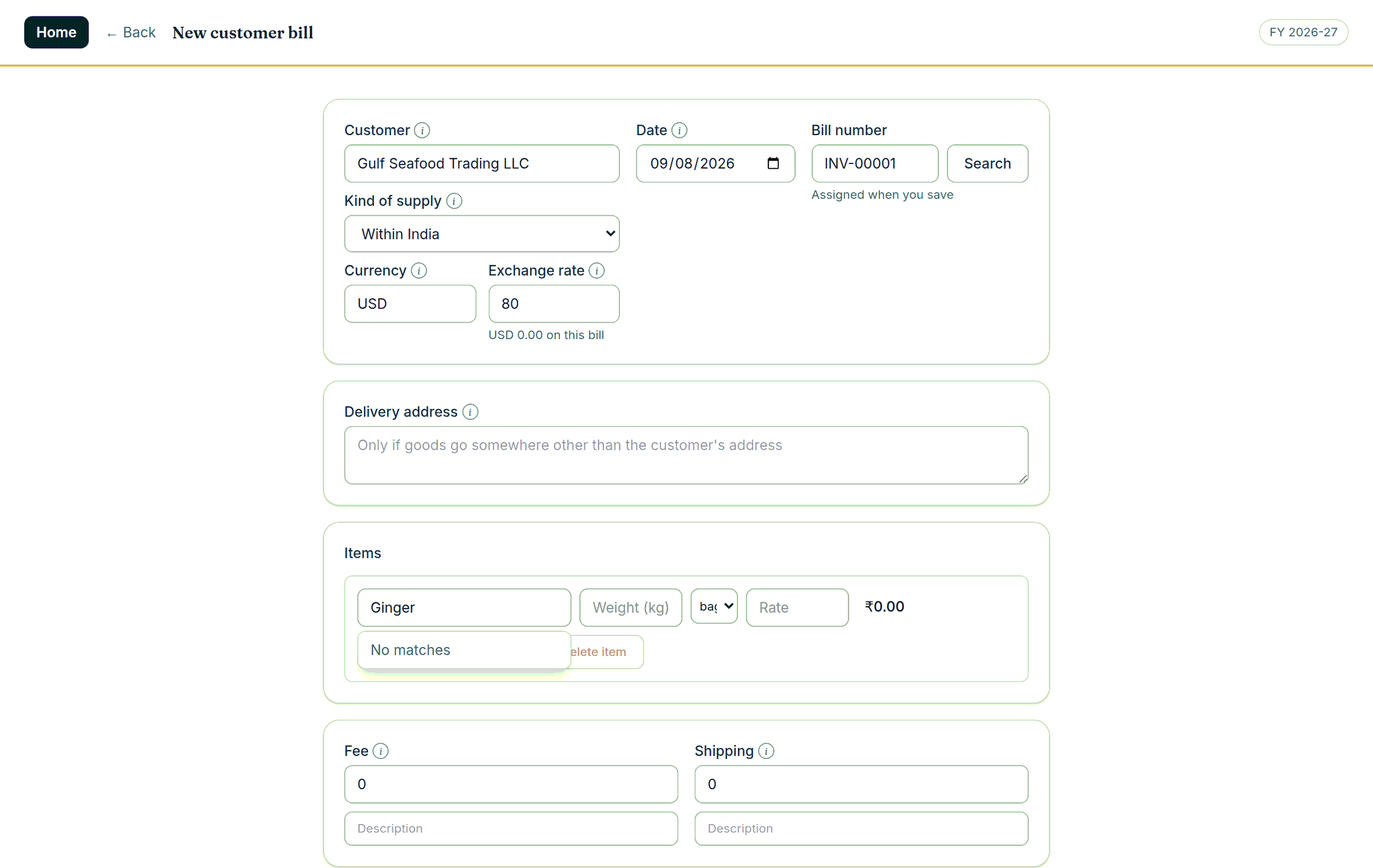
Task: Open the calendar picker in Date field
Action: [x=773, y=163]
